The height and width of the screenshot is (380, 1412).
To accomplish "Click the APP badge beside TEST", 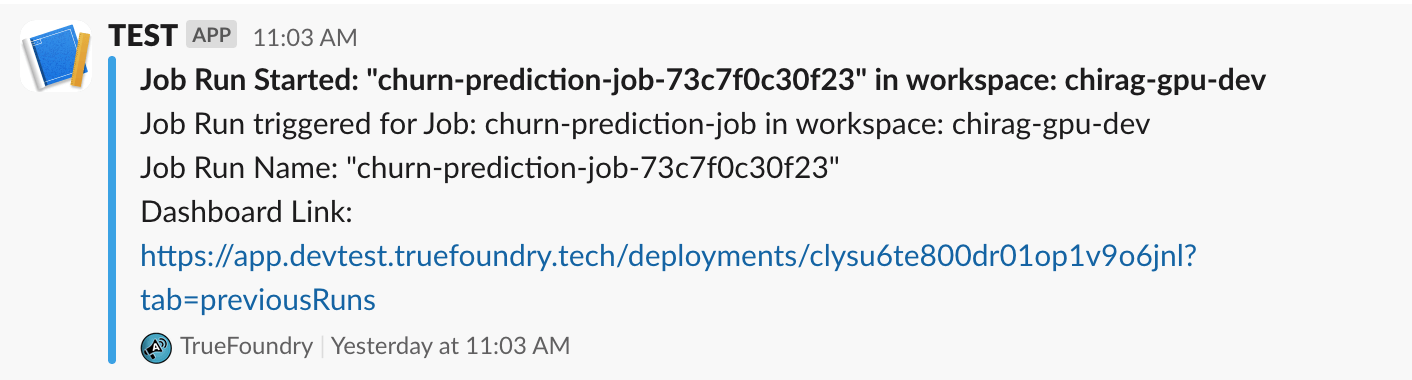I will coord(211,36).
